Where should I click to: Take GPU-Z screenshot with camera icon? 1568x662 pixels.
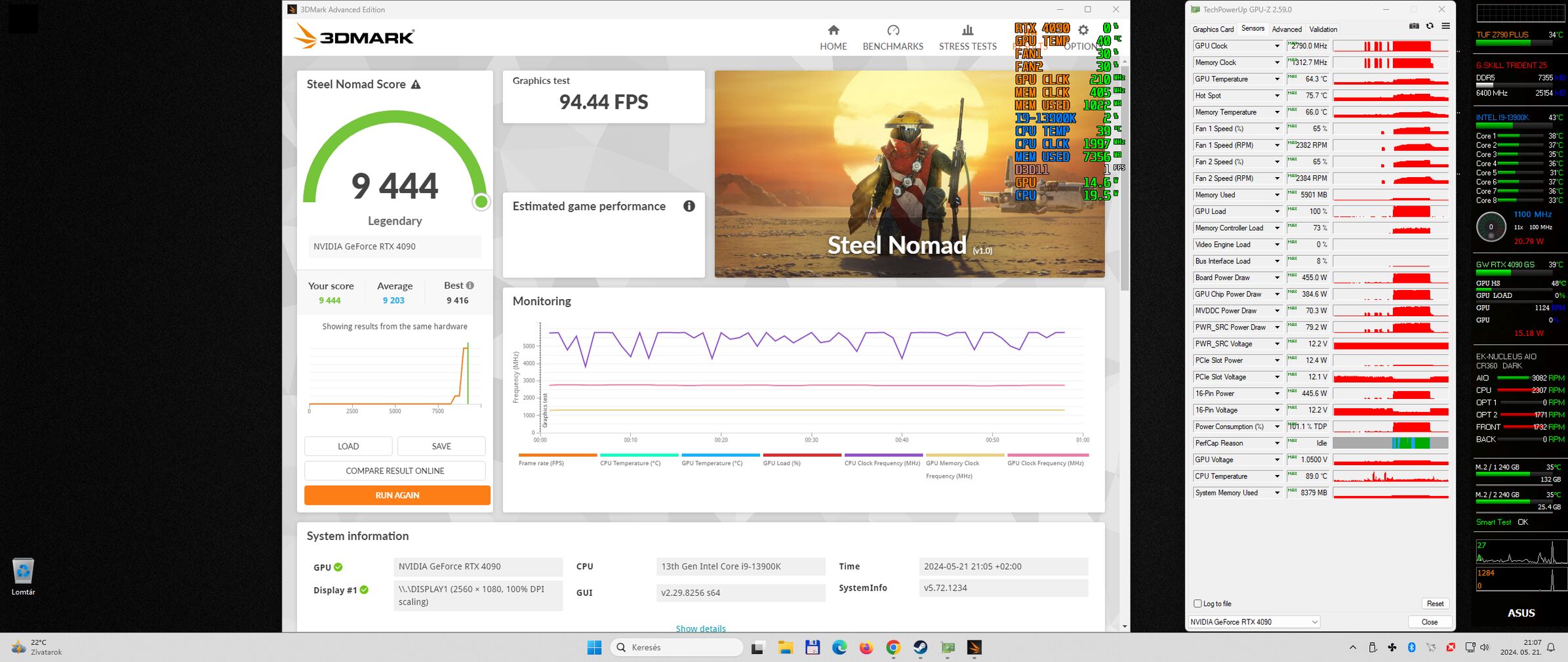(x=1414, y=26)
